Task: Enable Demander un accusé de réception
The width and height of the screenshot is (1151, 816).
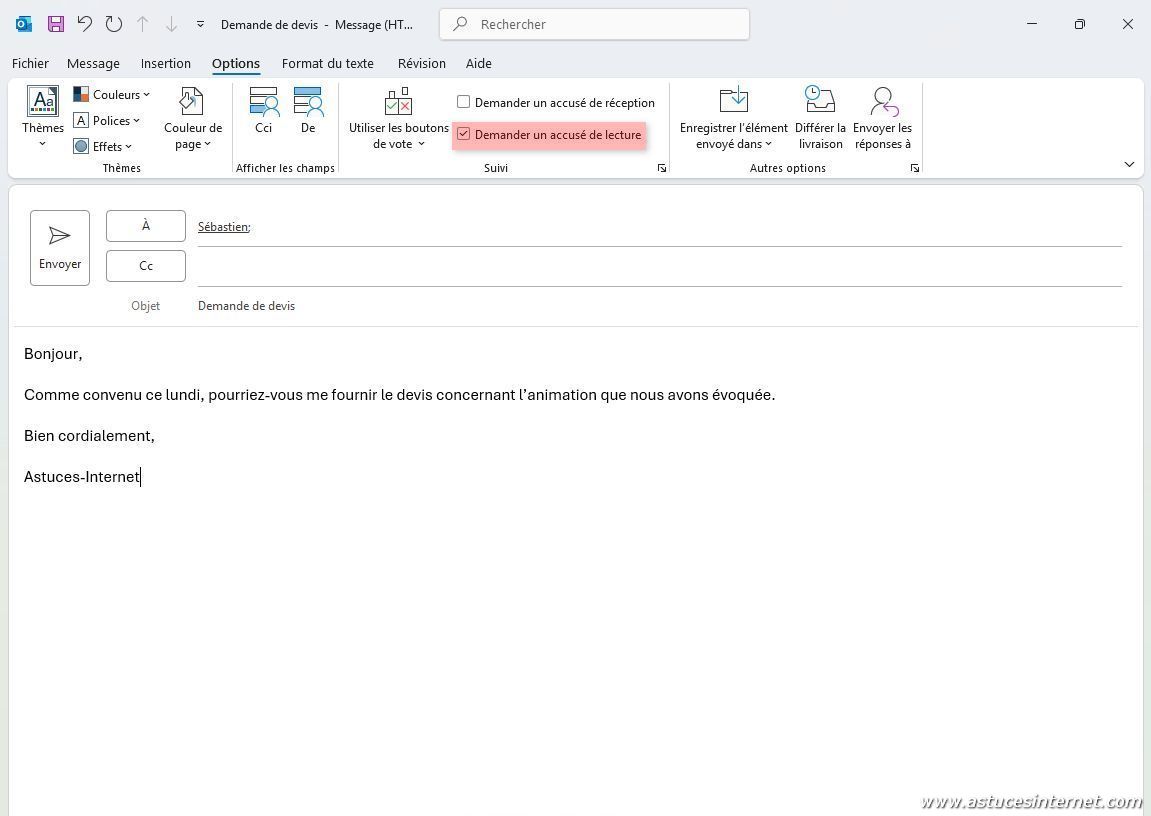Action: pyautogui.click(x=464, y=102)
